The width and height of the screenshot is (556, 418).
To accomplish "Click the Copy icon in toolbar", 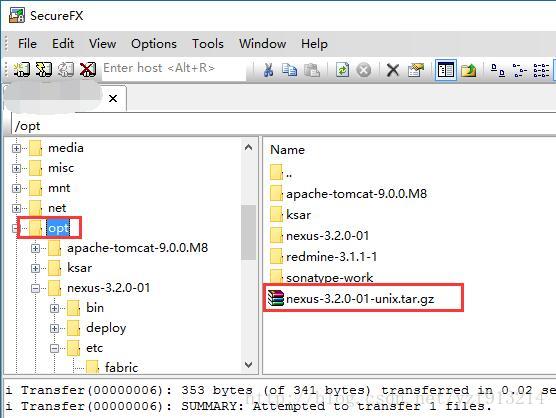I will [289, 70].
